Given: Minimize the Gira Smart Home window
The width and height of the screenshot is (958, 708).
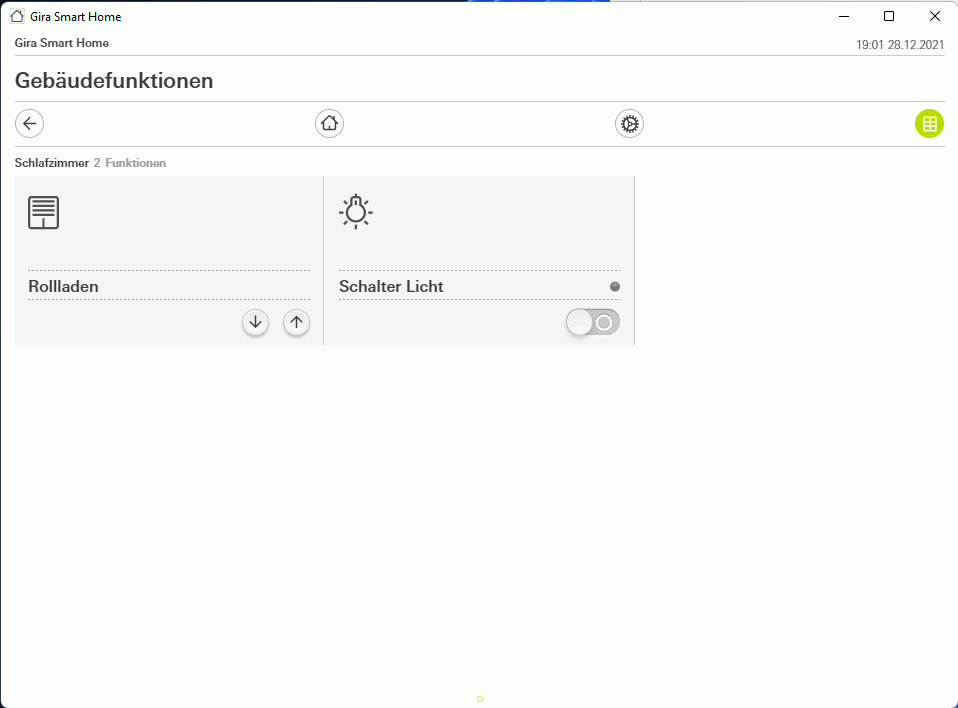Looking at the screenshot, I should pyautogui.click(x=844, y=16).
